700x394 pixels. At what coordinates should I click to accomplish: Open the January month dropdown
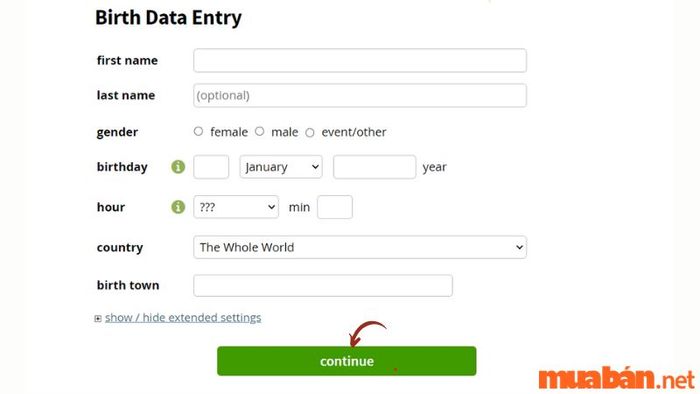pyautogui.click(x=281, y=167)
